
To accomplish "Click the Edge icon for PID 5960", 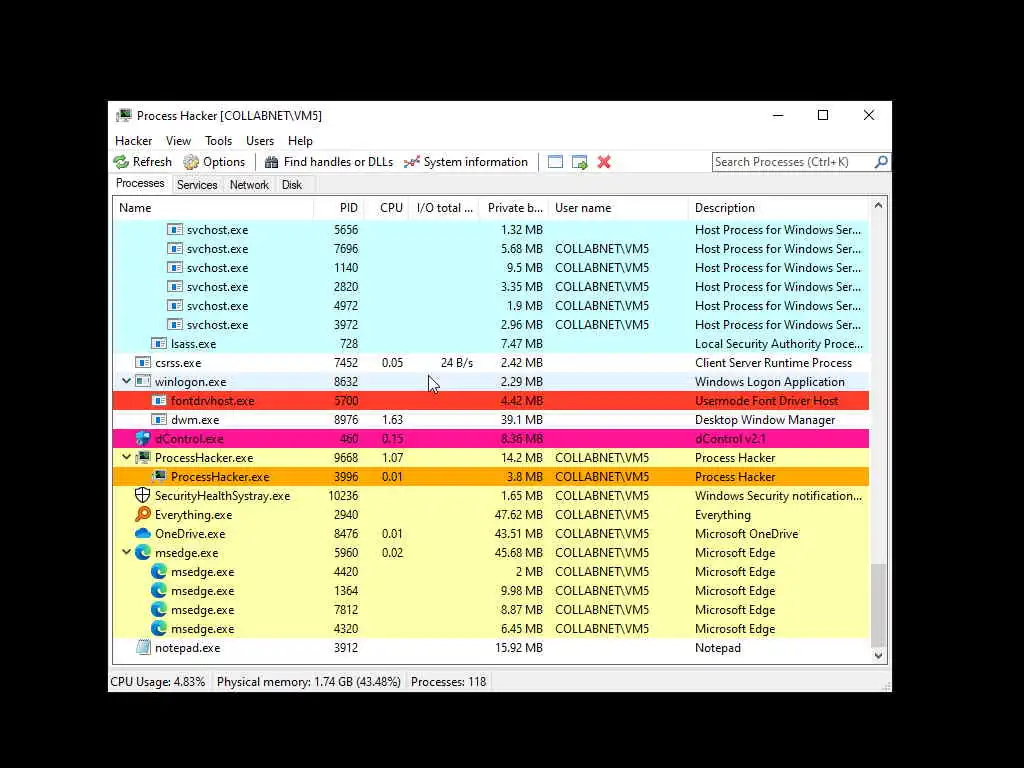I will click(x=142, y=552).
